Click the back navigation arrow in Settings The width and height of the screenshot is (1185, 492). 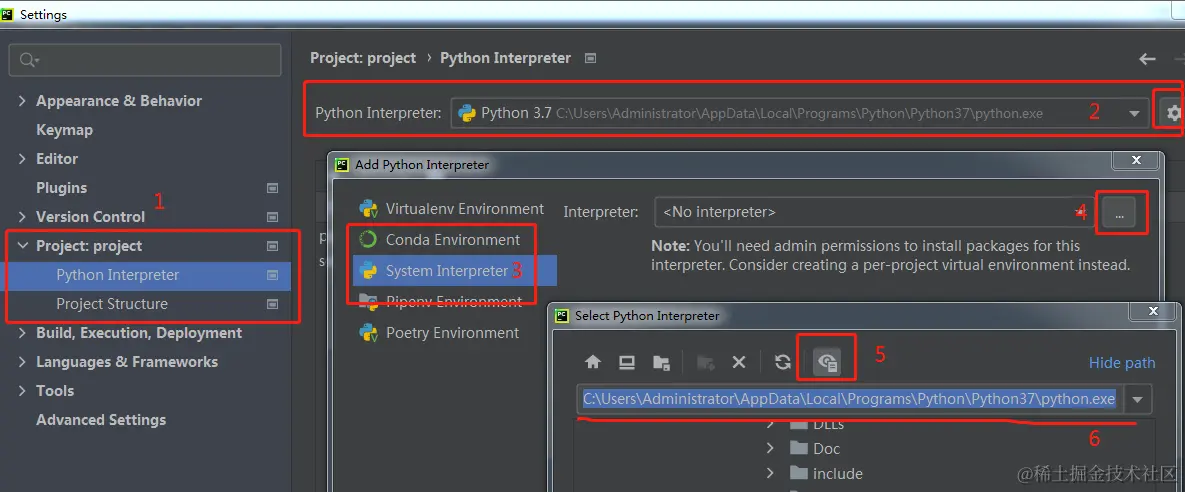[x=1147, y=59]
